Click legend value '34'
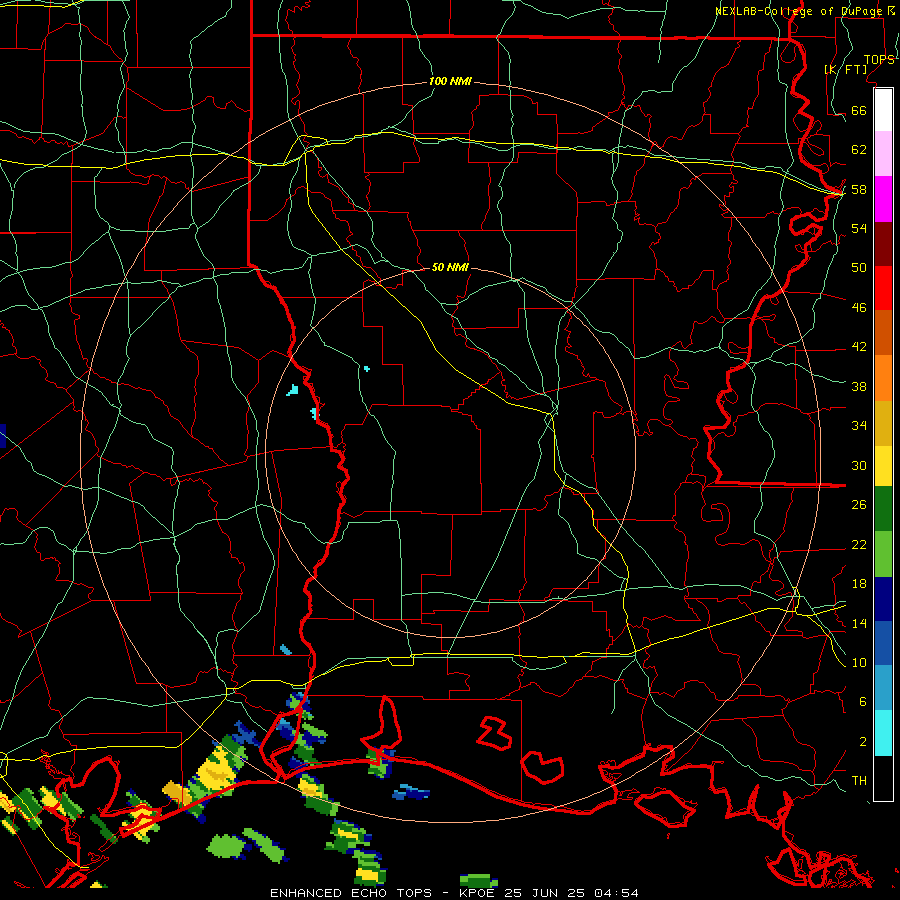900x900 pixels. pyautogui.click(x=859, y=426)
